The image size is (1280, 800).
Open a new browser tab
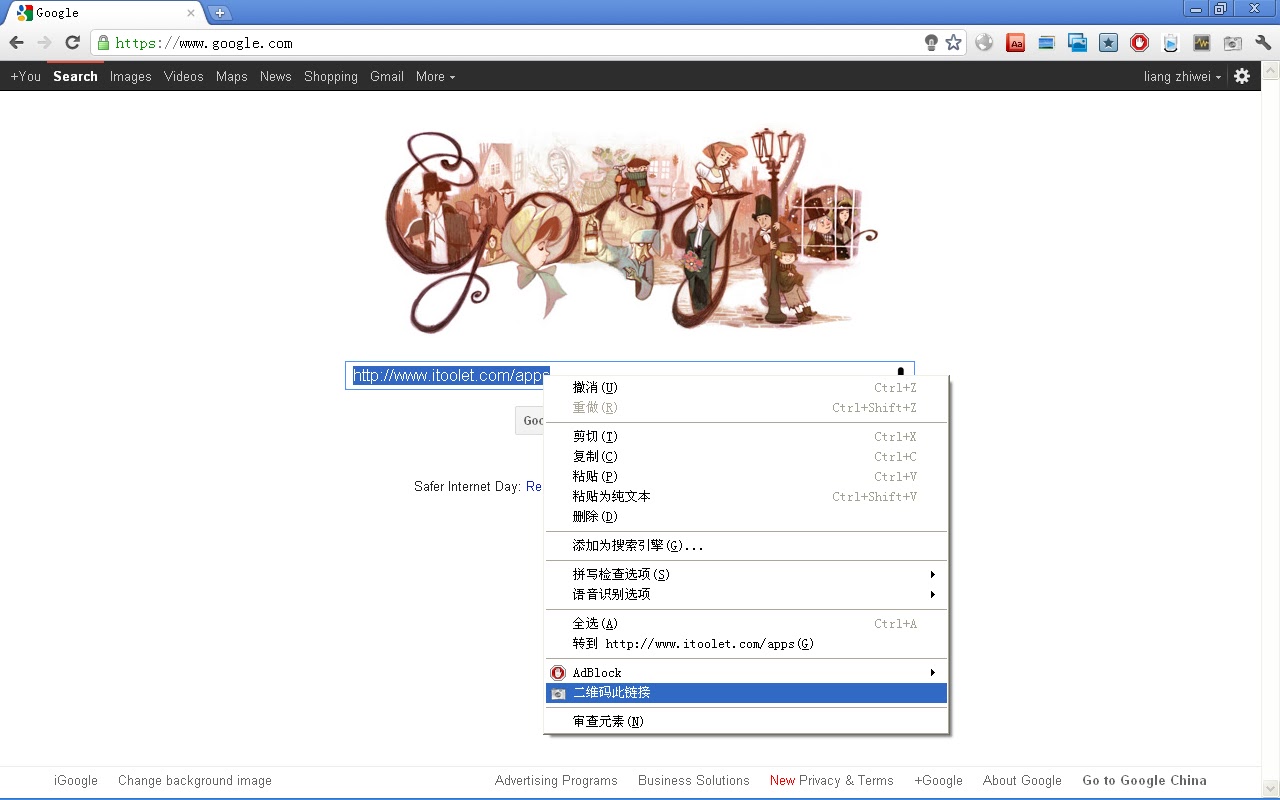220,13
